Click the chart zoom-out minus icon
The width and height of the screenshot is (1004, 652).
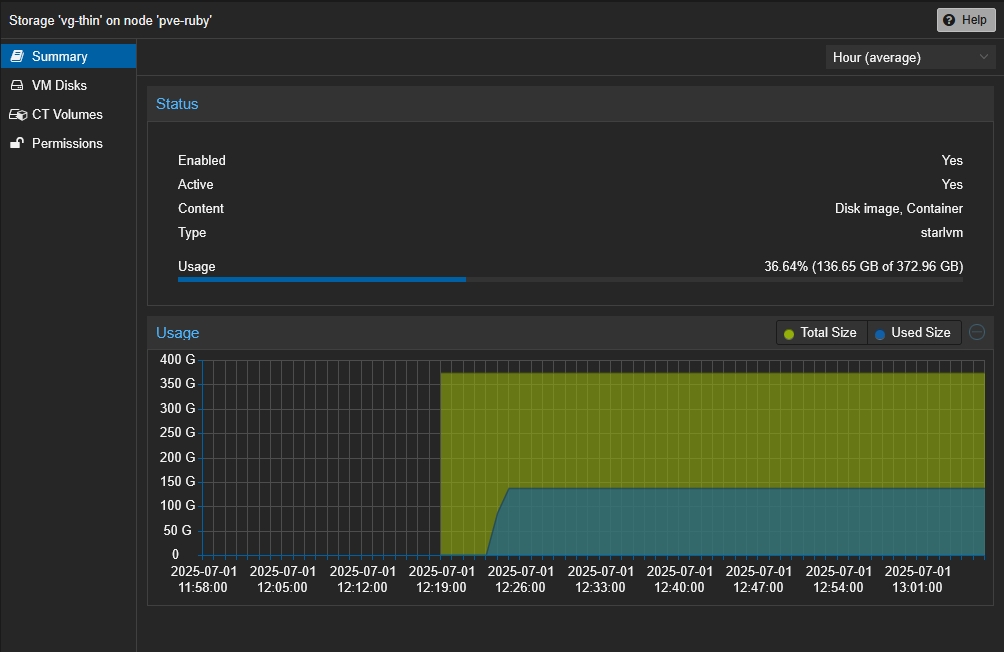coord(977,332)
